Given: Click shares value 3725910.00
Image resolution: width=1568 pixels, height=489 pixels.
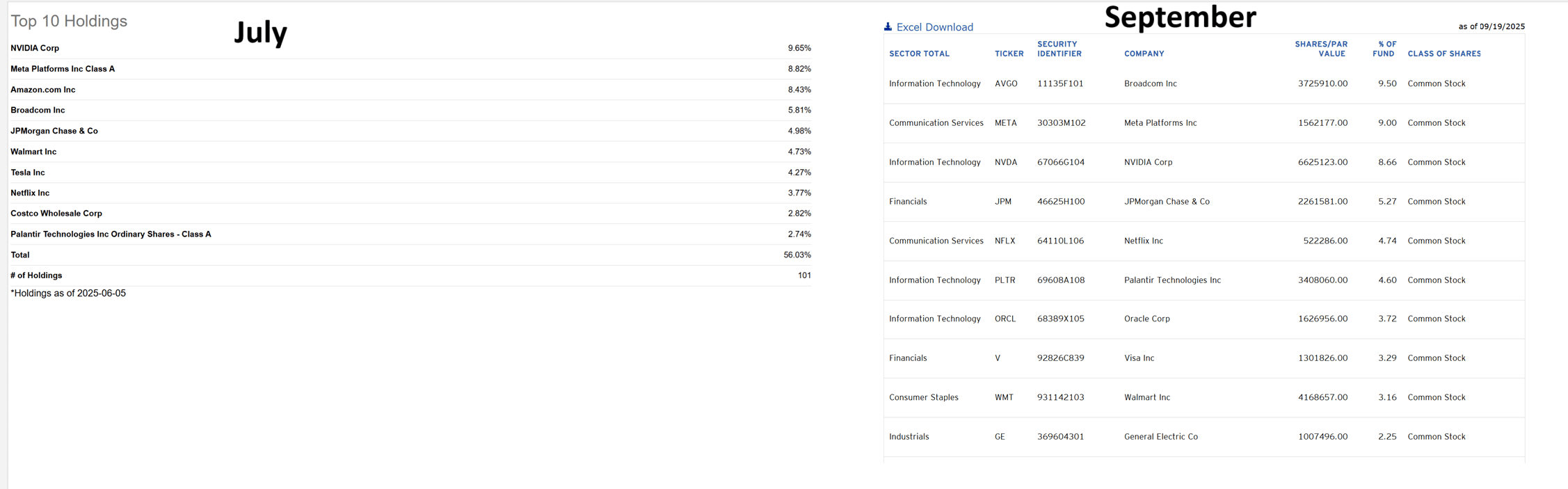Looking at the screenshot, I should coord(1322,83).
